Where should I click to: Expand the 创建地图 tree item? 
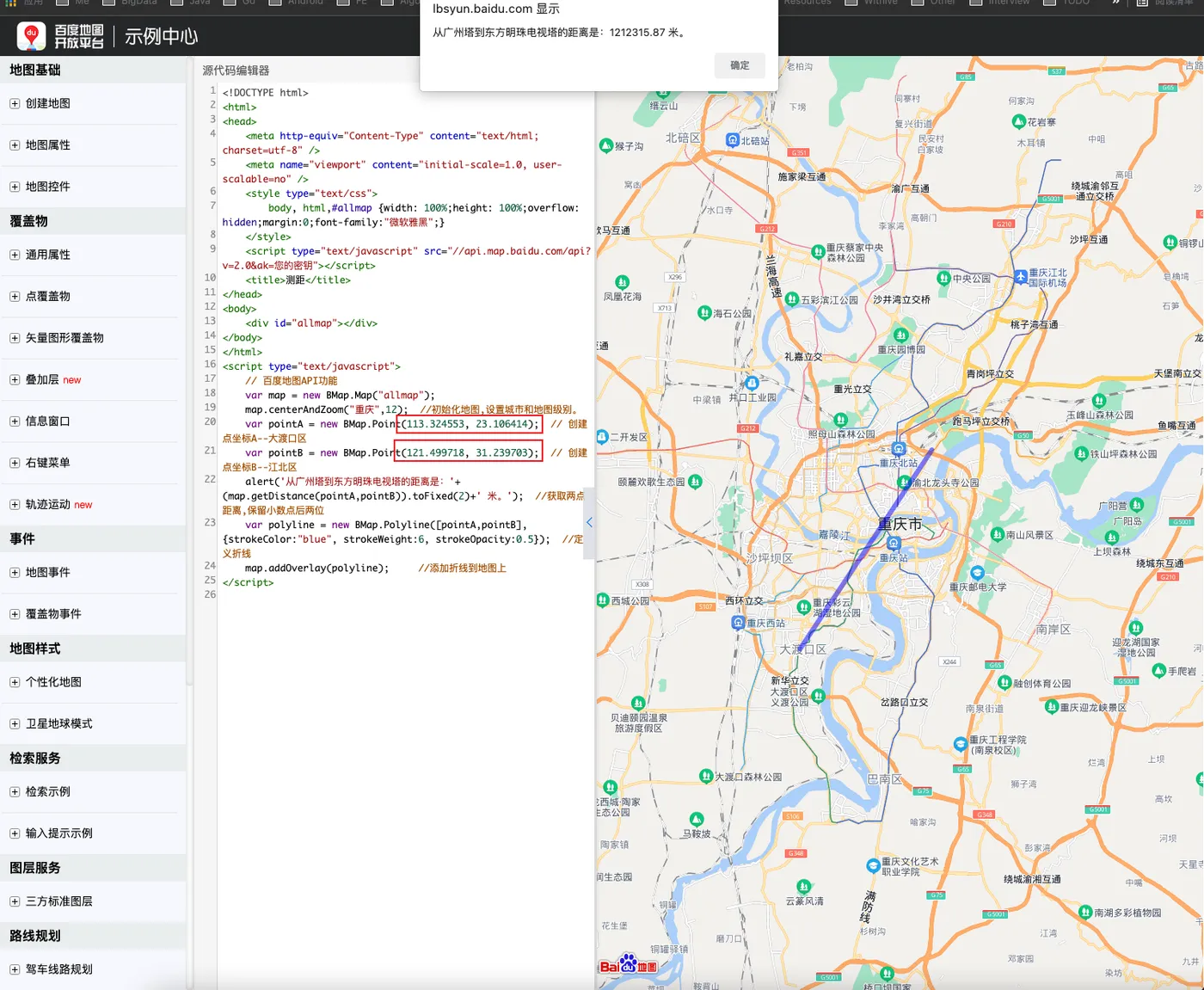pos(15,103)
